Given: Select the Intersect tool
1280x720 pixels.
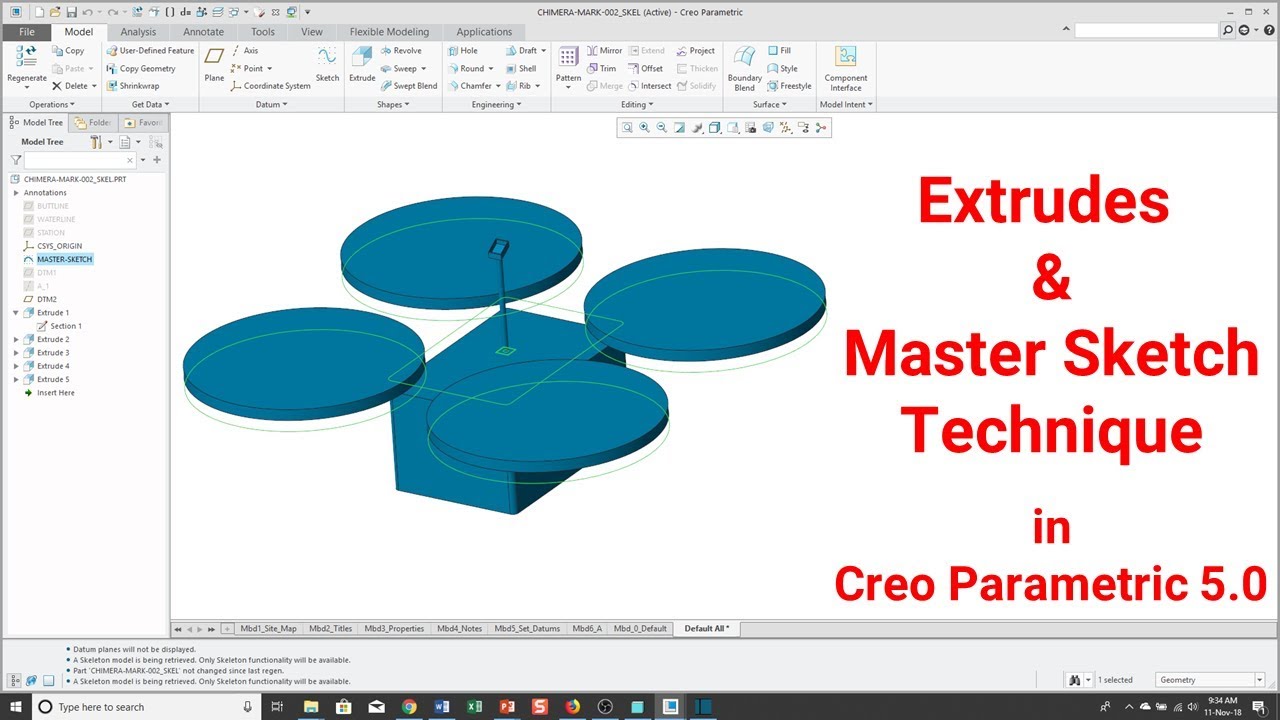Looking at the screenshot, I should [x=649, y=86].
